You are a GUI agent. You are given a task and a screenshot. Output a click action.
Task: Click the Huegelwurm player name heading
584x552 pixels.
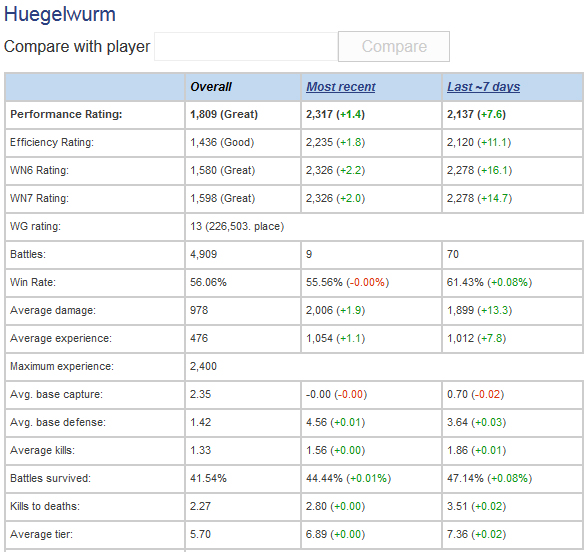60,15
